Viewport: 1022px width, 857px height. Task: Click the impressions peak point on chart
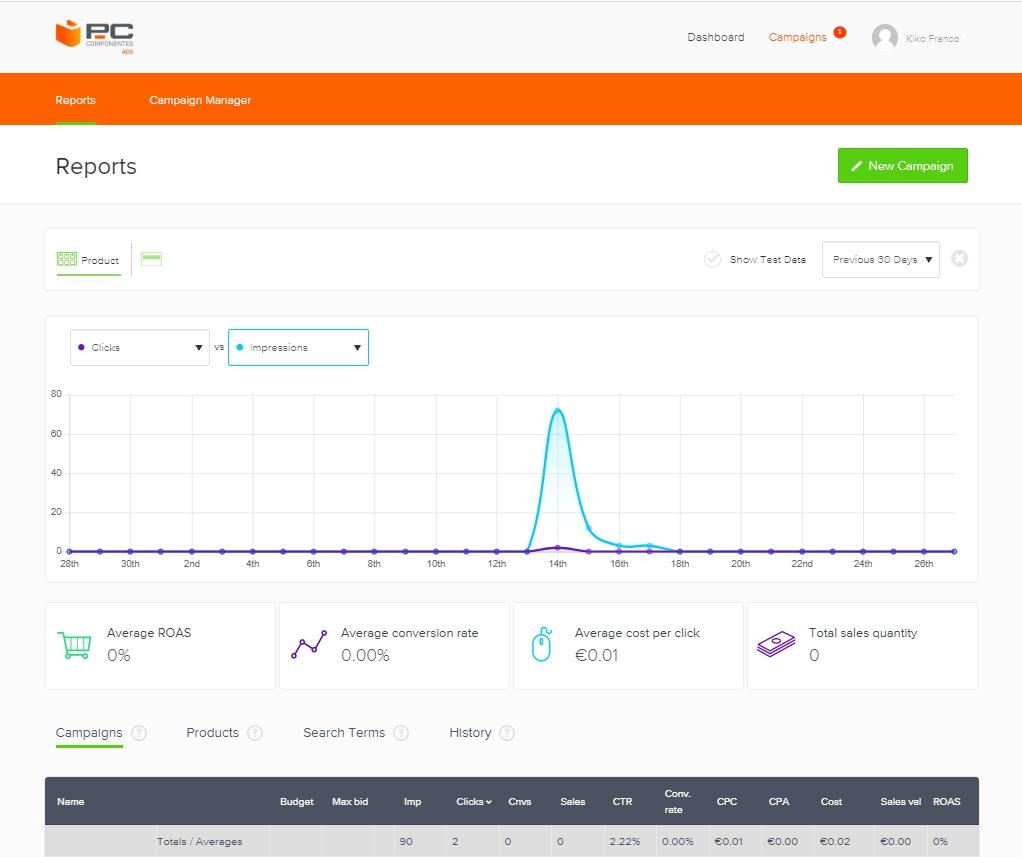[557, 410]
